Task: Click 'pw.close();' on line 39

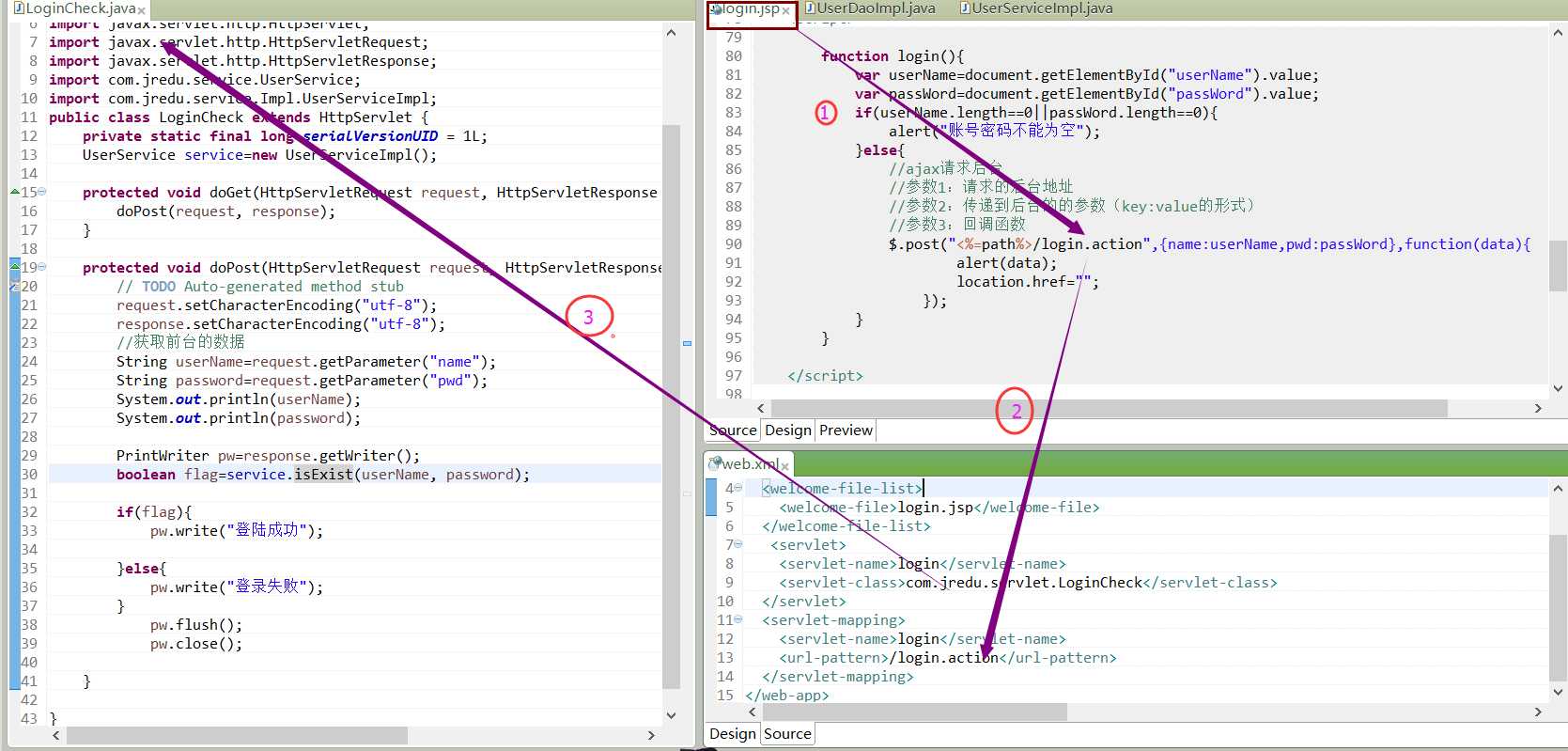Action: point(196,644)
